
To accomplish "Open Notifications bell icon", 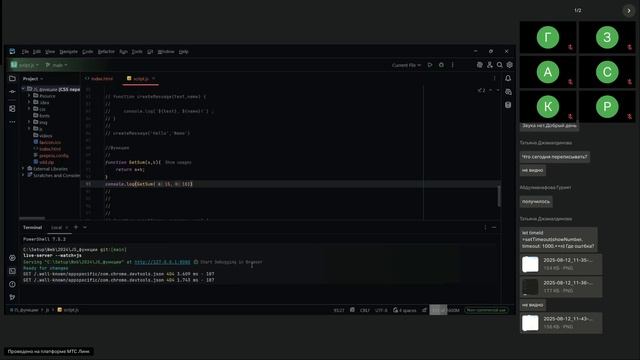I will point(508,78).
